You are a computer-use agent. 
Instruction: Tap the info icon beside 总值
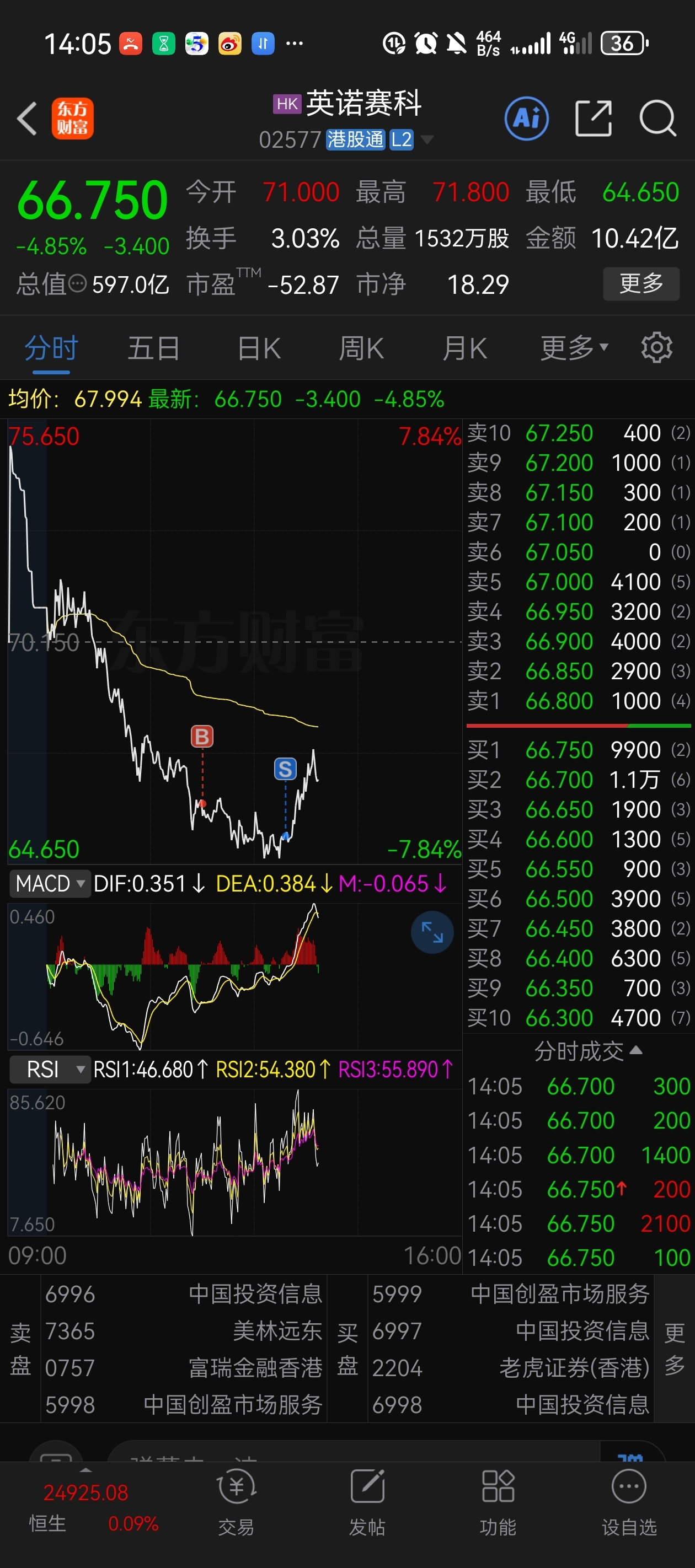click(77, 283)
